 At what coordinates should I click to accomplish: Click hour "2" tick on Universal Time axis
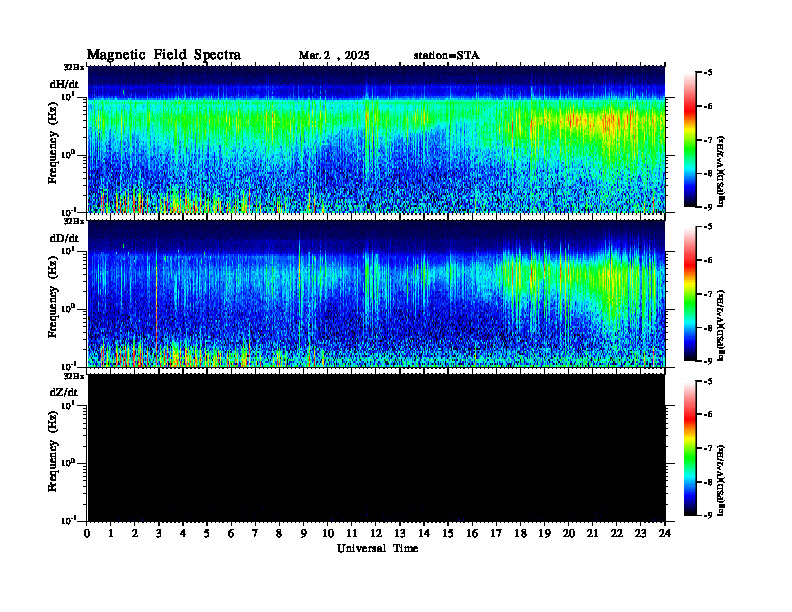(x=135, y=534)
